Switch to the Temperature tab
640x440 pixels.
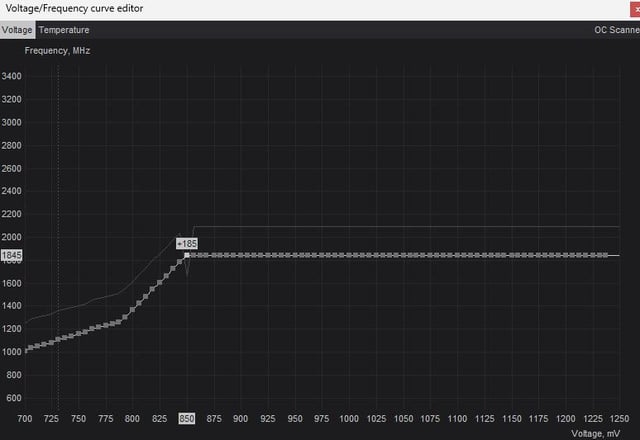pyautogui.click(x=64, y=30)
